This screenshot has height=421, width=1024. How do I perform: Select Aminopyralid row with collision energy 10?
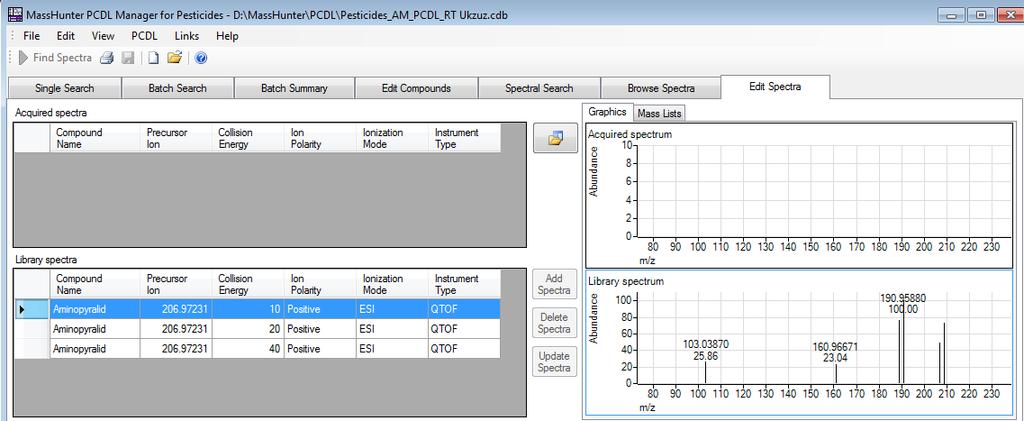tap(257, 310)
